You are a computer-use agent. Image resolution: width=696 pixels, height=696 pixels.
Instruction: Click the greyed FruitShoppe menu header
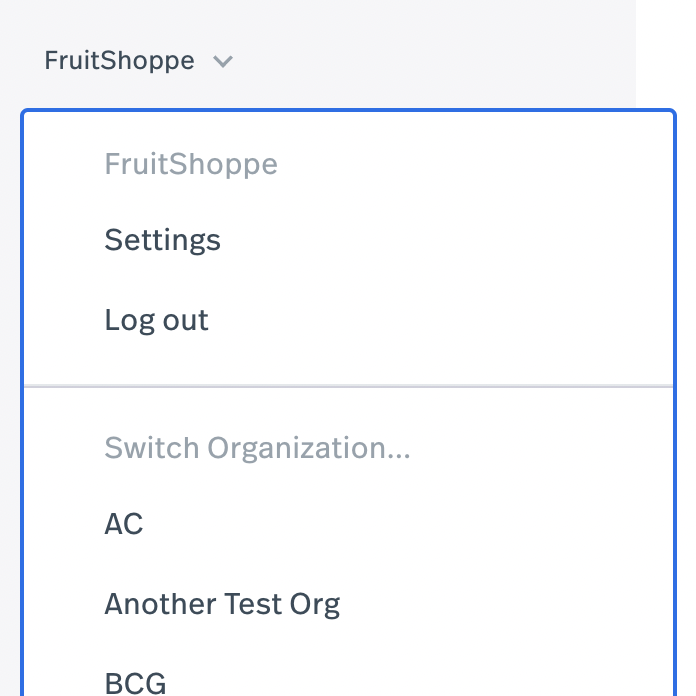click(x=190, y=164)
